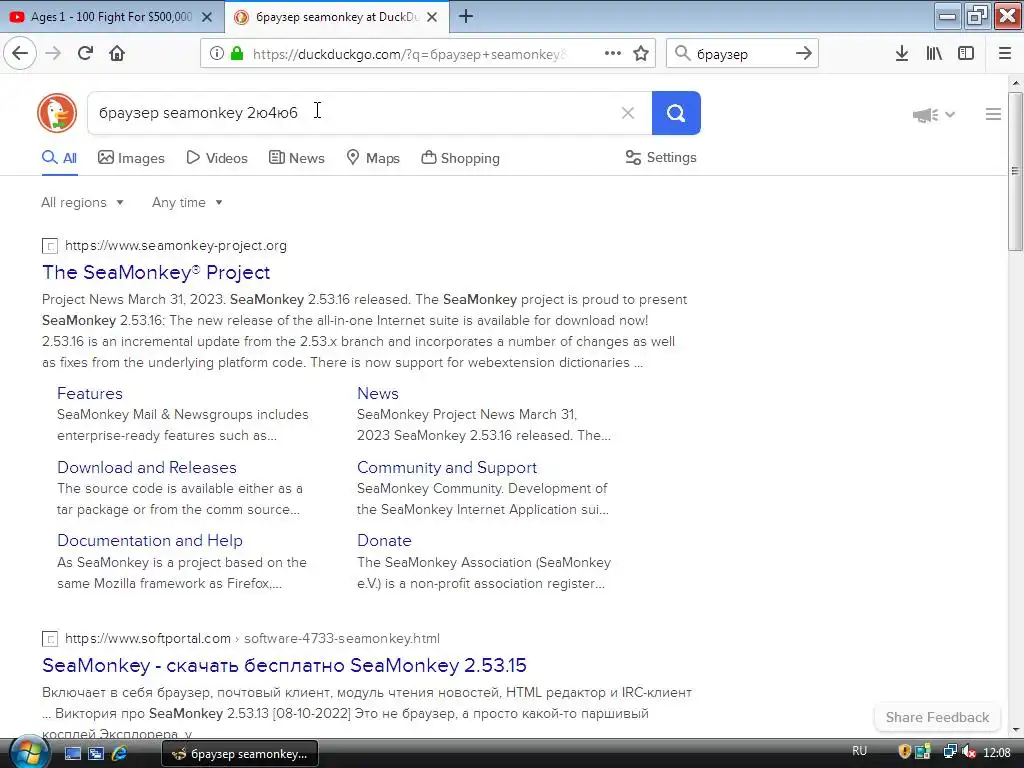Click the toolbar search field
The width and height of the screenshot is (1024, 768).
[741, 54]
